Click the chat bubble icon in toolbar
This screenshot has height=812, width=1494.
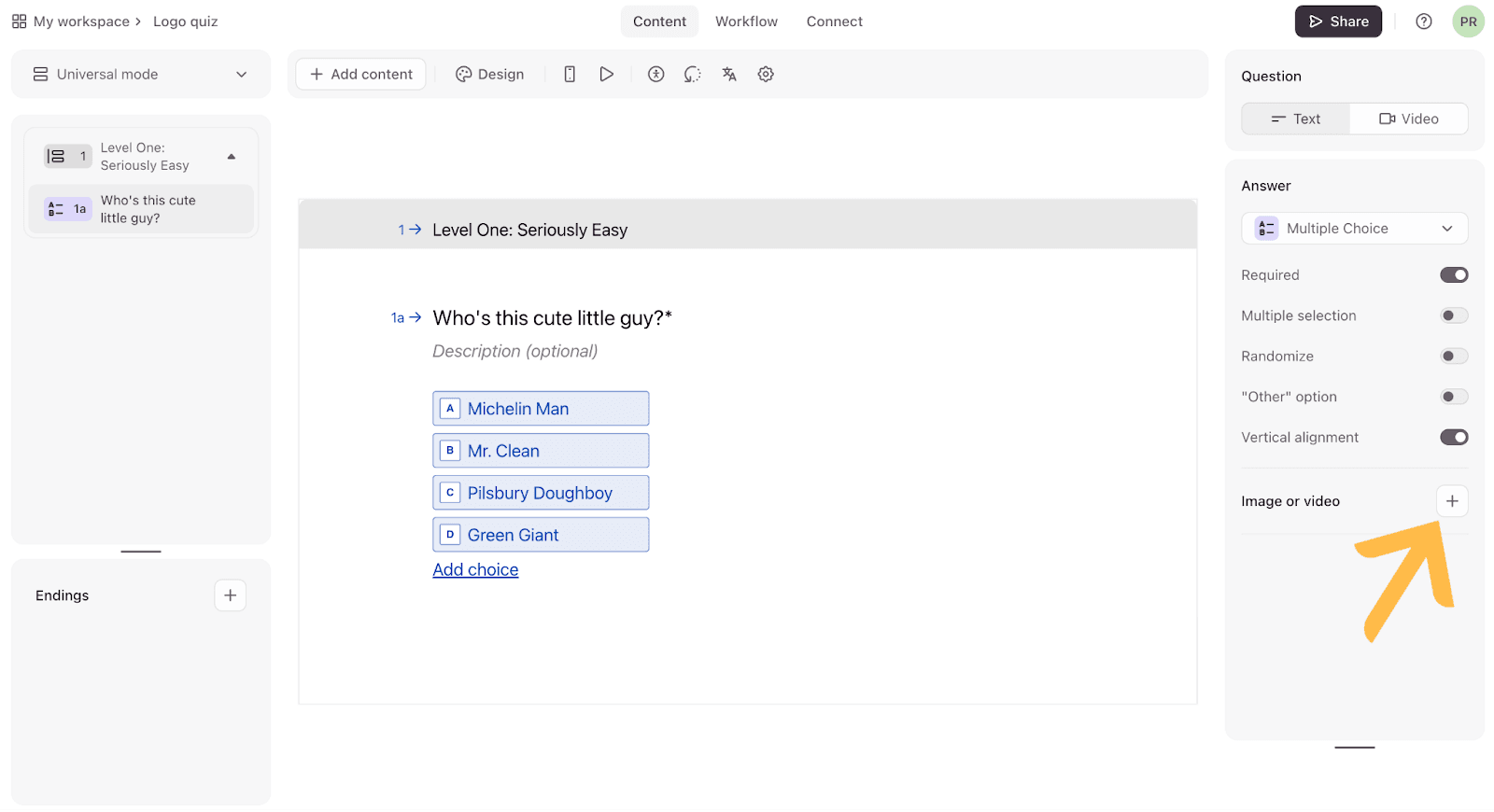pos(692,74)
